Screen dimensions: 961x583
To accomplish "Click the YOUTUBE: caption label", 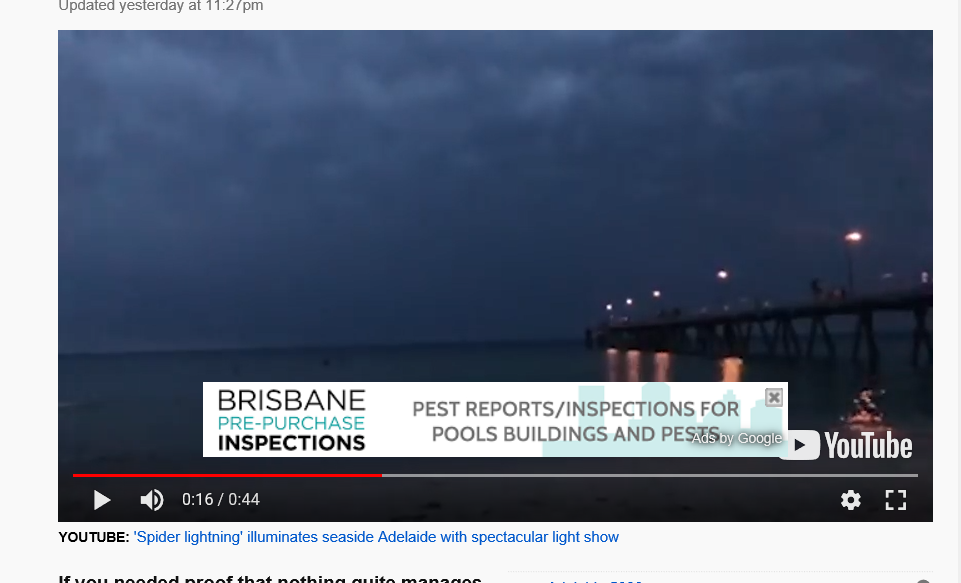I will click(x=94, y=537).
